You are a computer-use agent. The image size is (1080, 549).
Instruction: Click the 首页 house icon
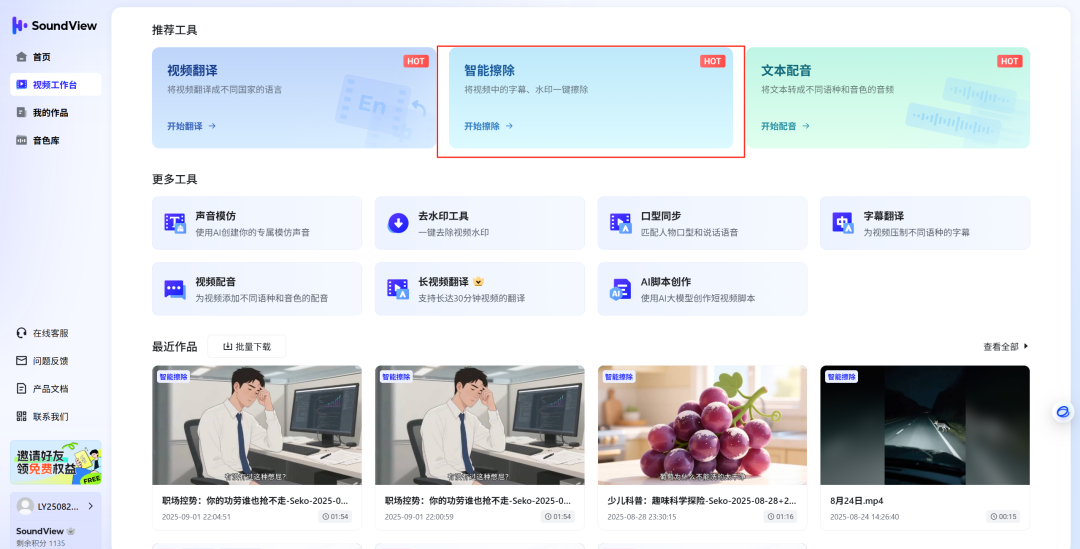(x=21, y=57)
